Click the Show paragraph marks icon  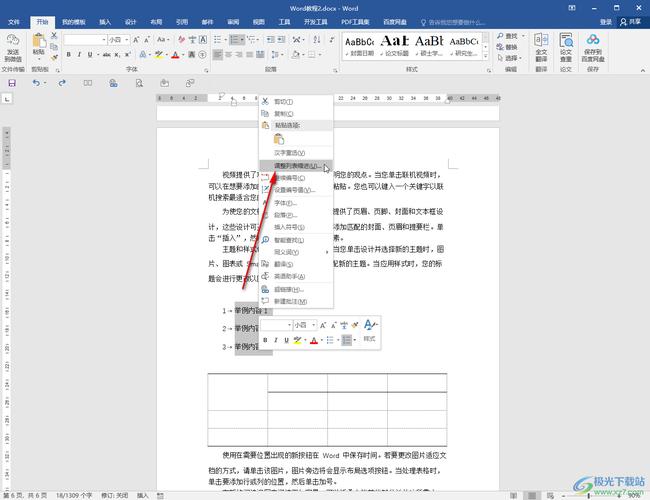[x=332, y=40]
